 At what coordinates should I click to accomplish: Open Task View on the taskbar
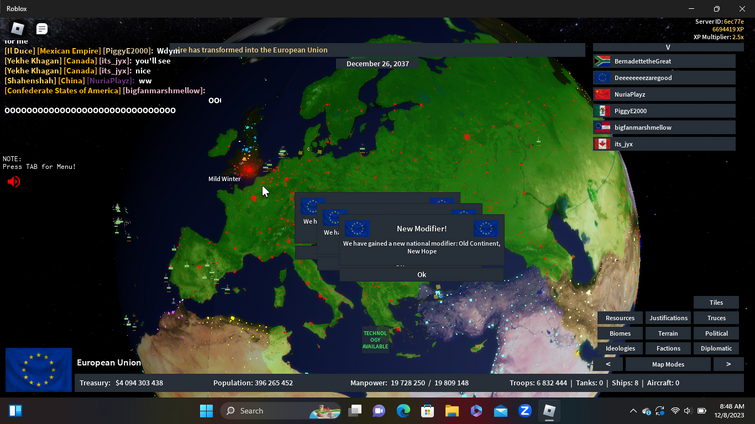pos(355,411)
